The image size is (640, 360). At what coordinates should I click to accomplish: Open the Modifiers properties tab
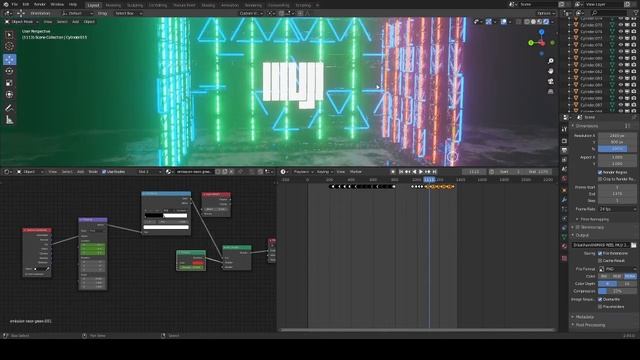(x=564, y=200)
